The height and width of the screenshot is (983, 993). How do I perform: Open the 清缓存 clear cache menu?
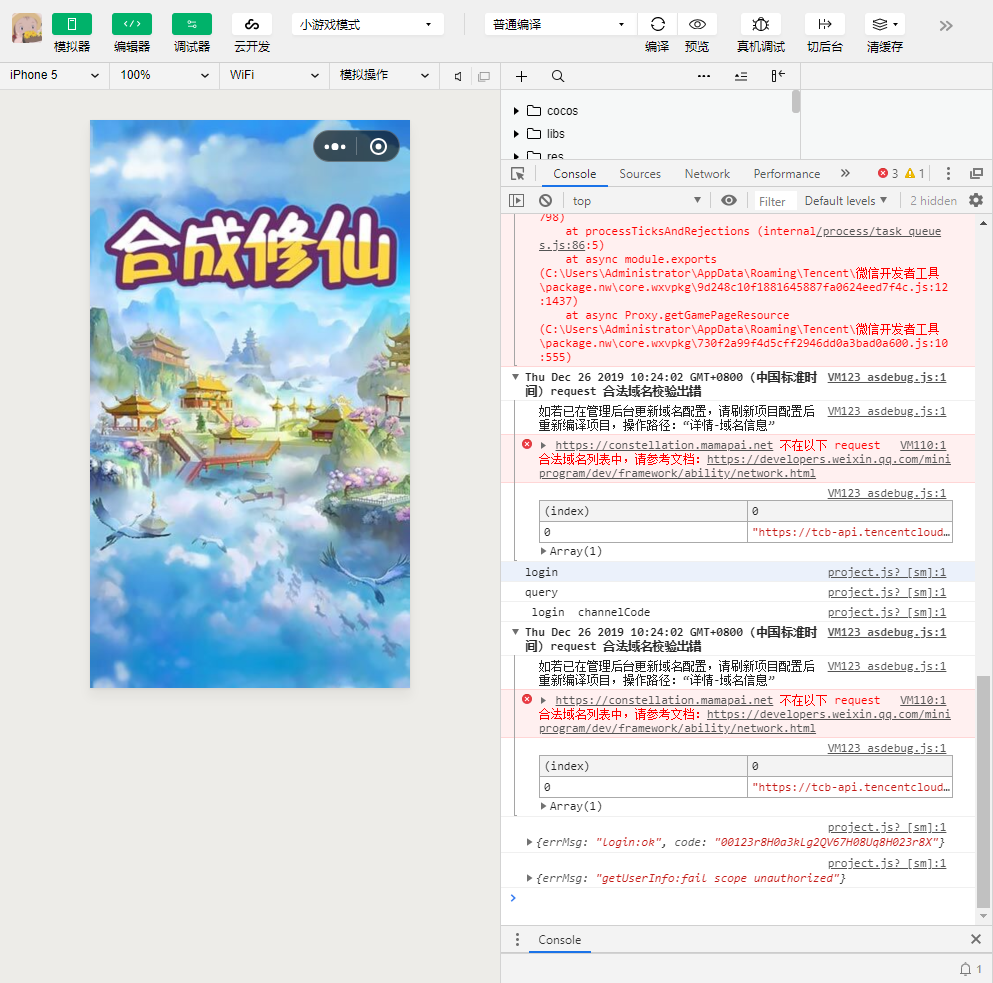click(885, 24)
